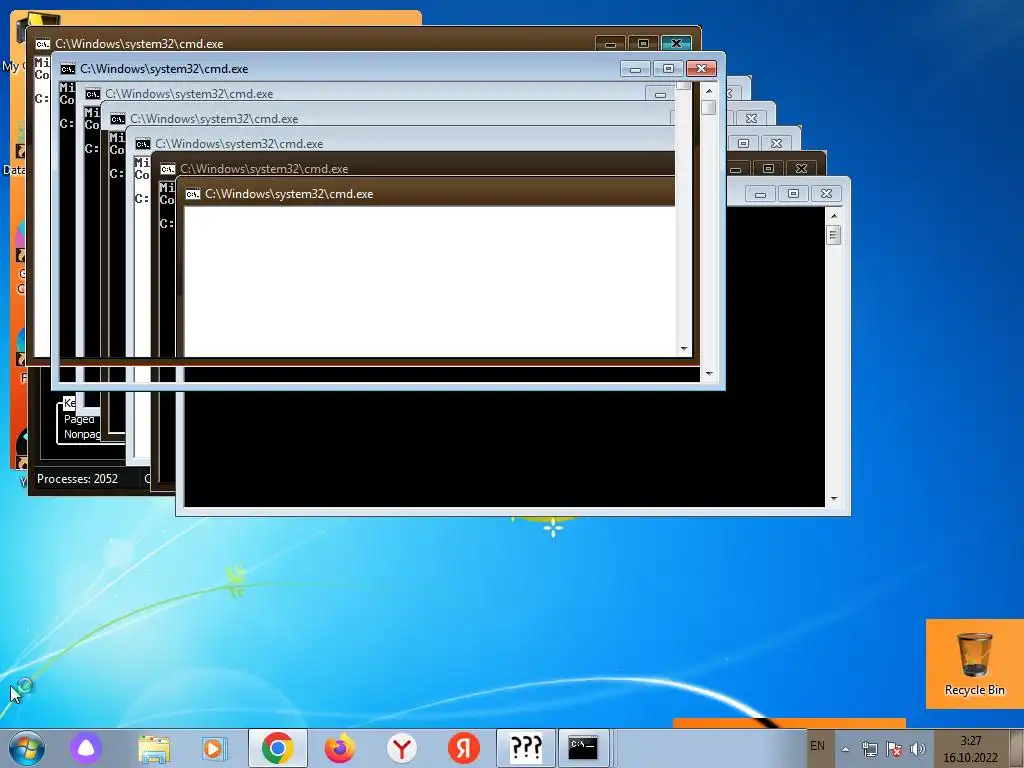Maximize the fifth cmd window
The height and width of the screenshot is (768, 1024).
tap(743, 143)
